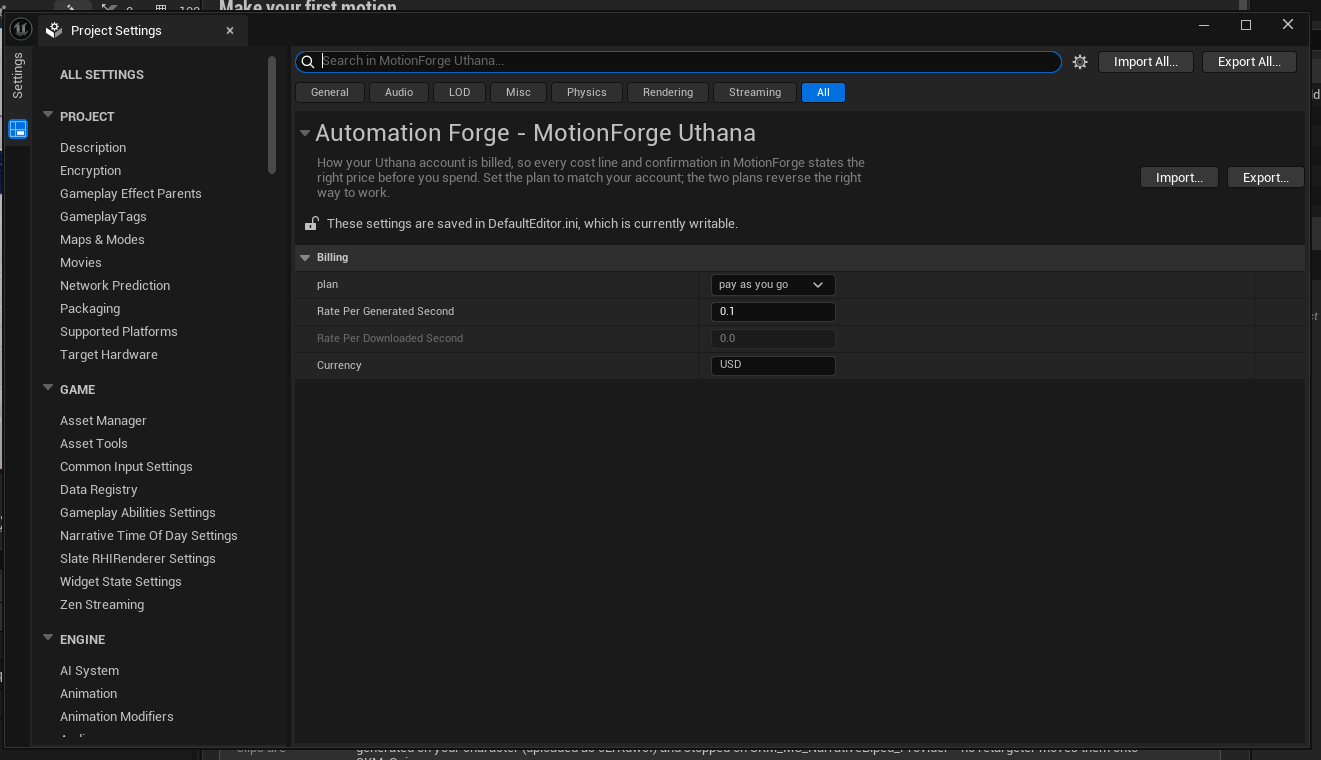1321x760 pixels.
Task: Select the General filter tab
Action: coord(330,92)
